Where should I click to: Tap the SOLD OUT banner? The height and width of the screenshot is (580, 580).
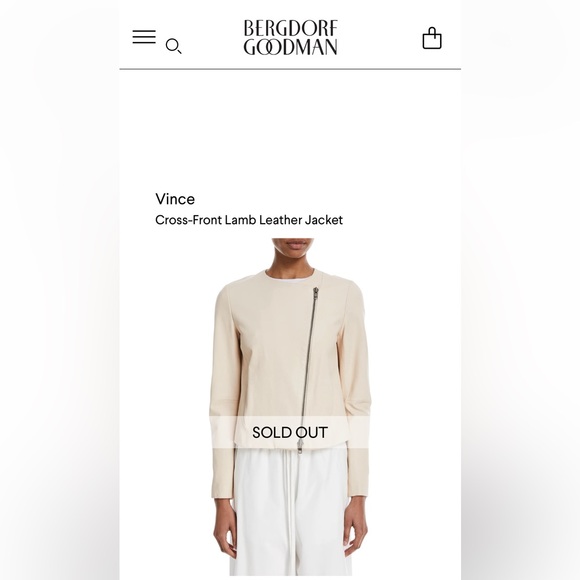290,432
